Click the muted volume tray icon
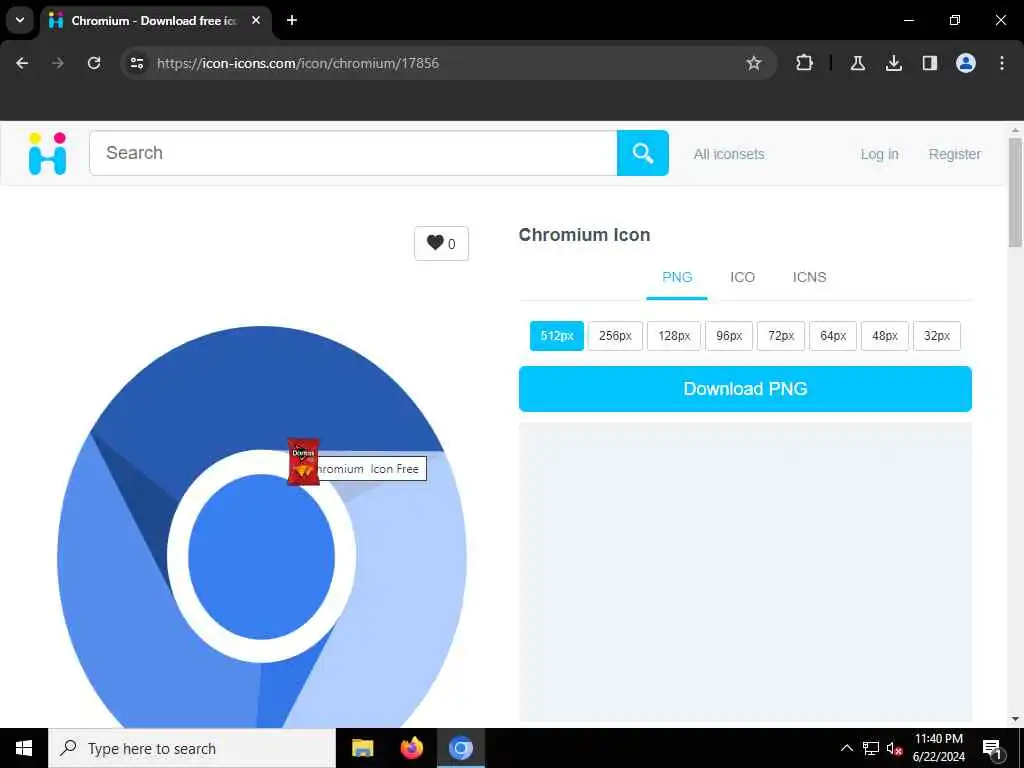Image resolution: width=1024 pixels, height=768 pixels. point(895,748)
